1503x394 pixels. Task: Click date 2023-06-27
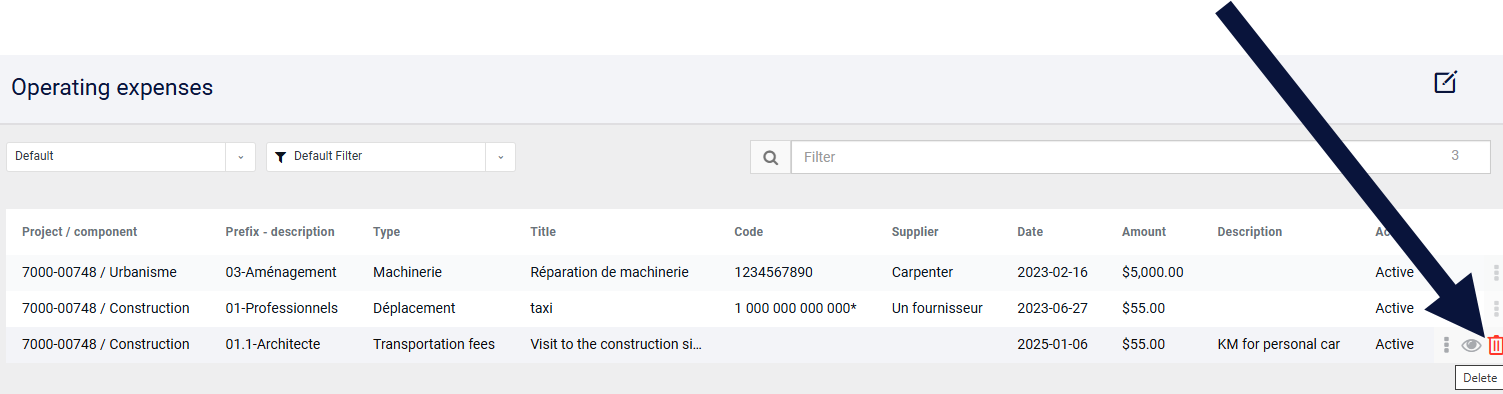[1051, 308]
